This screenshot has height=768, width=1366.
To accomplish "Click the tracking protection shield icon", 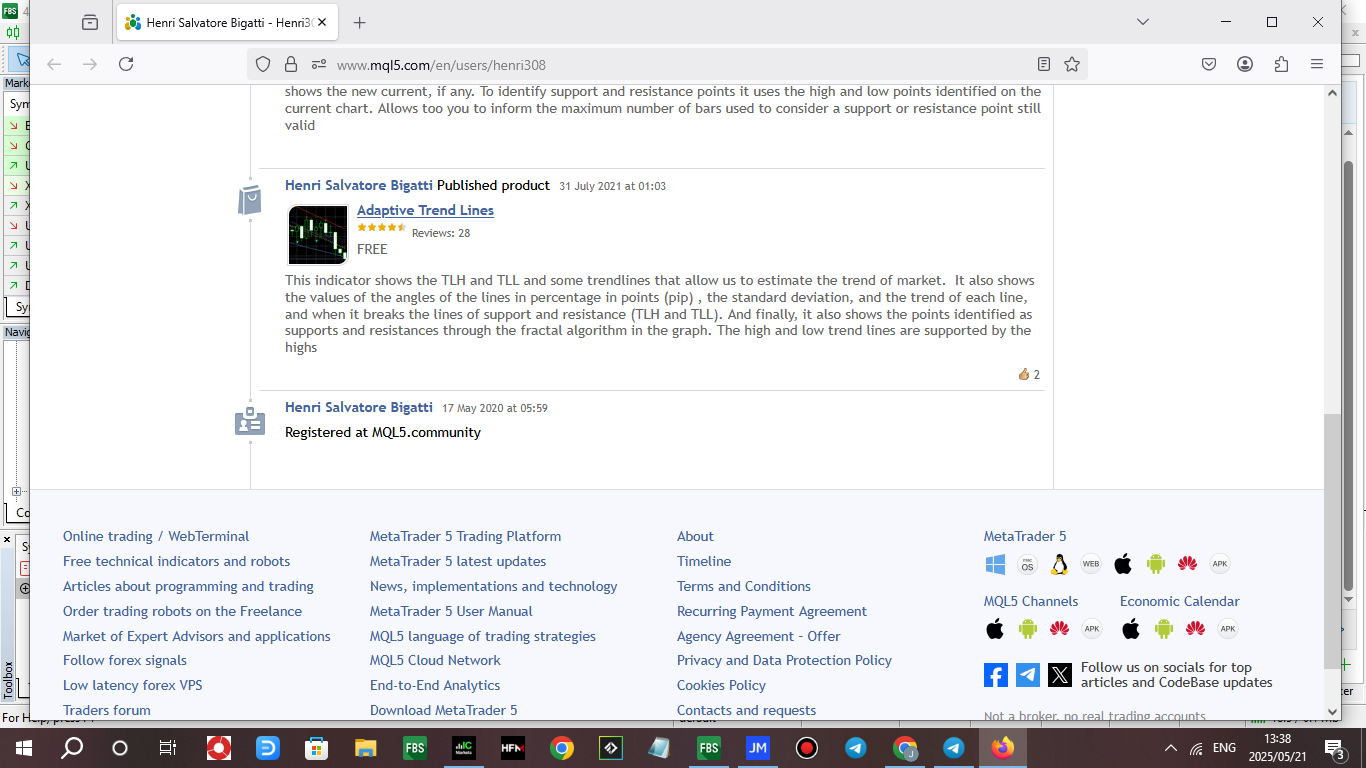I will 263,64.
